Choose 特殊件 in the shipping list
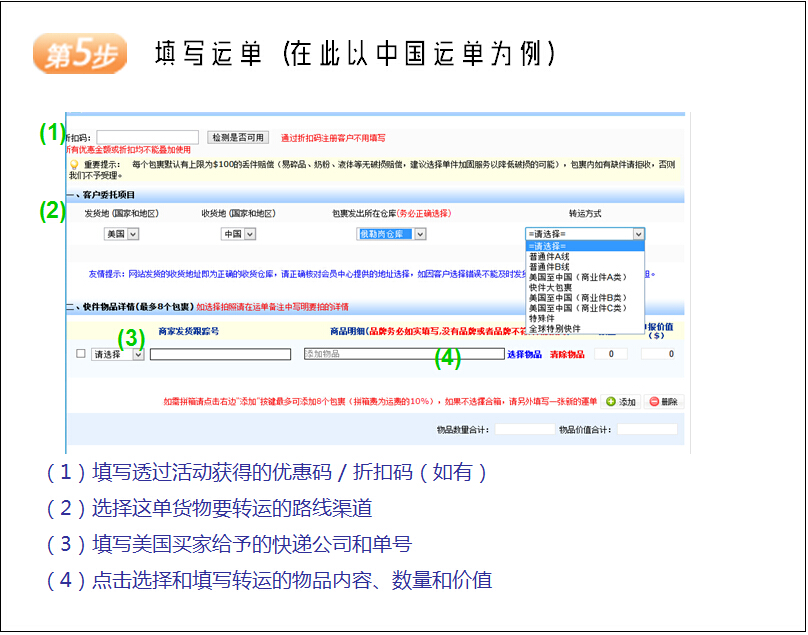Screen dimensions: 808x635 click(x=543, y=318)
